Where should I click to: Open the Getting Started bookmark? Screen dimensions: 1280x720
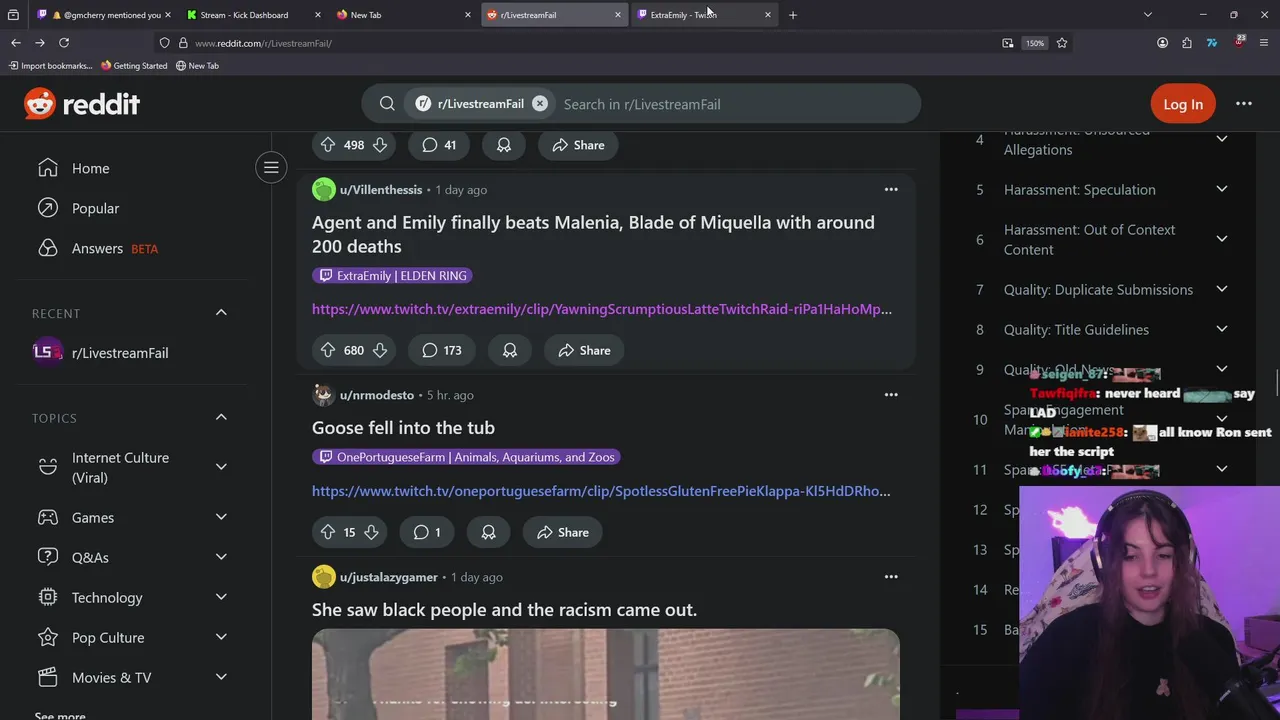[134, 66]
